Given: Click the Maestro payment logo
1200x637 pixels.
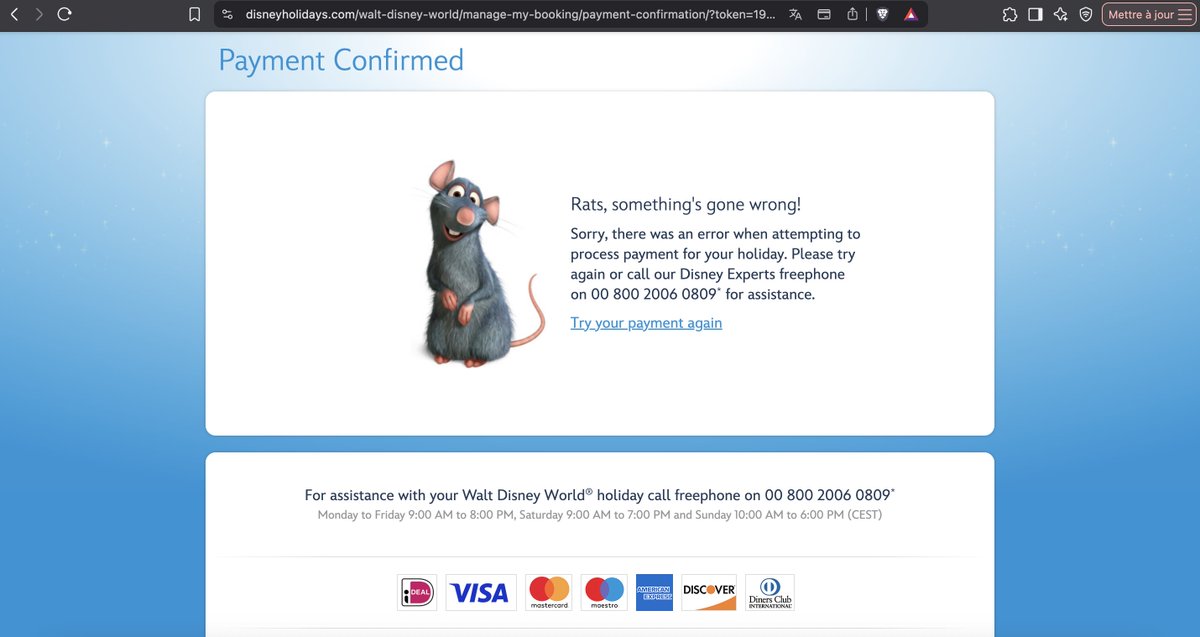Looking at the screenshot, I should click(604, 592).
